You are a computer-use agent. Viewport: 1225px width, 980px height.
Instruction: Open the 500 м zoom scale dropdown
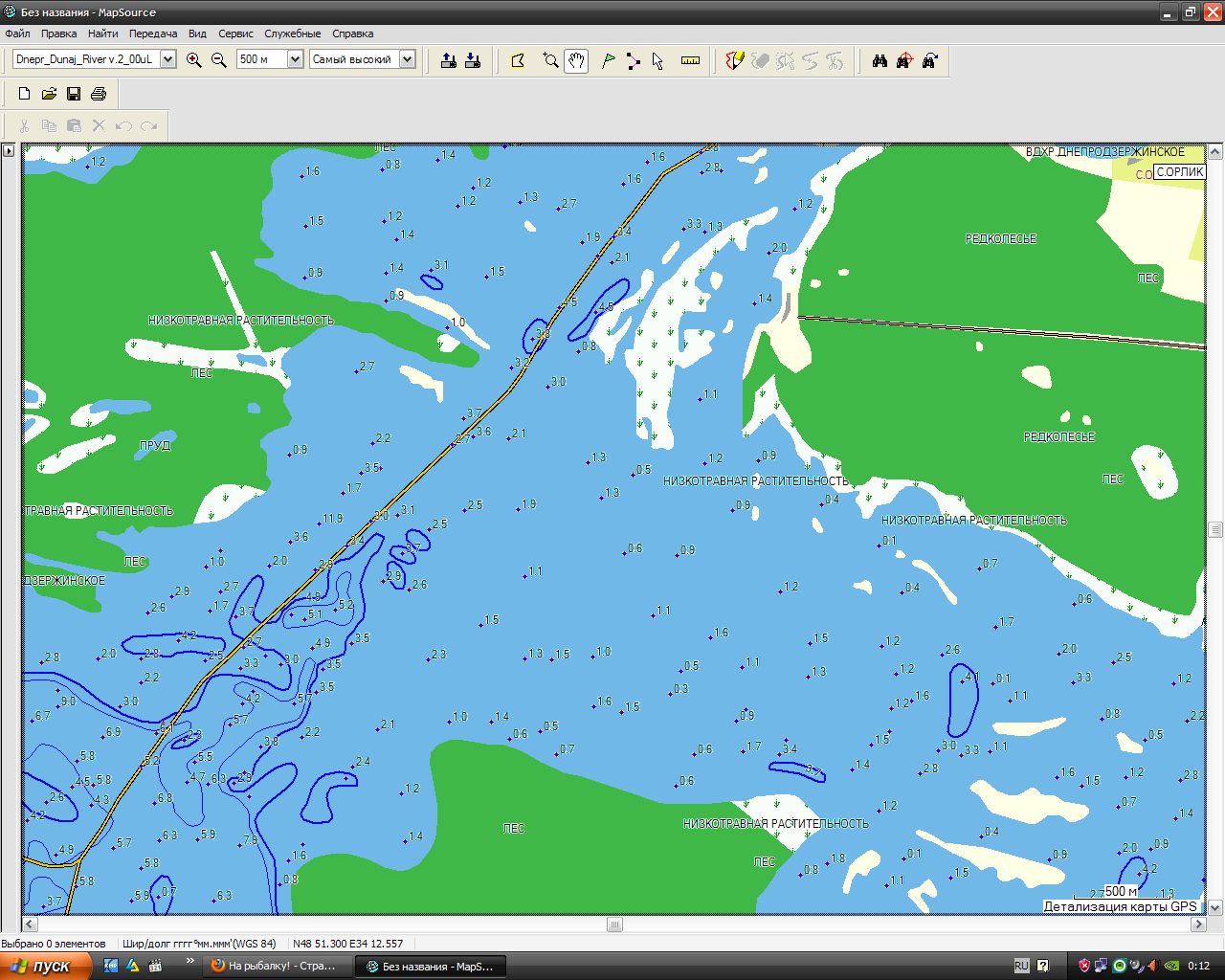[295, 59]
